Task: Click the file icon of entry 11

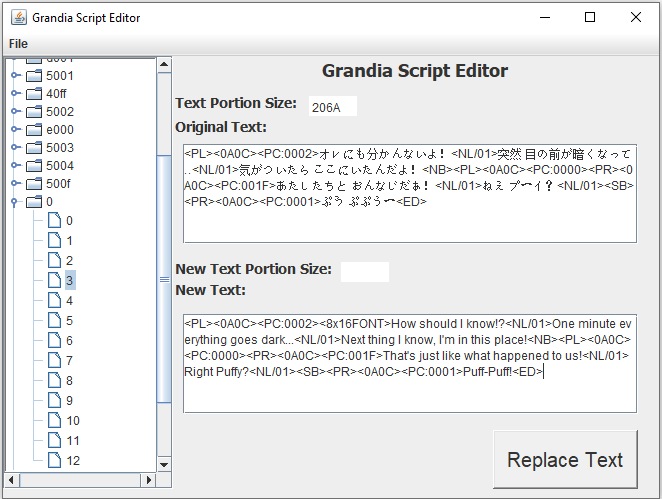Action: click(x=54, y=440)
